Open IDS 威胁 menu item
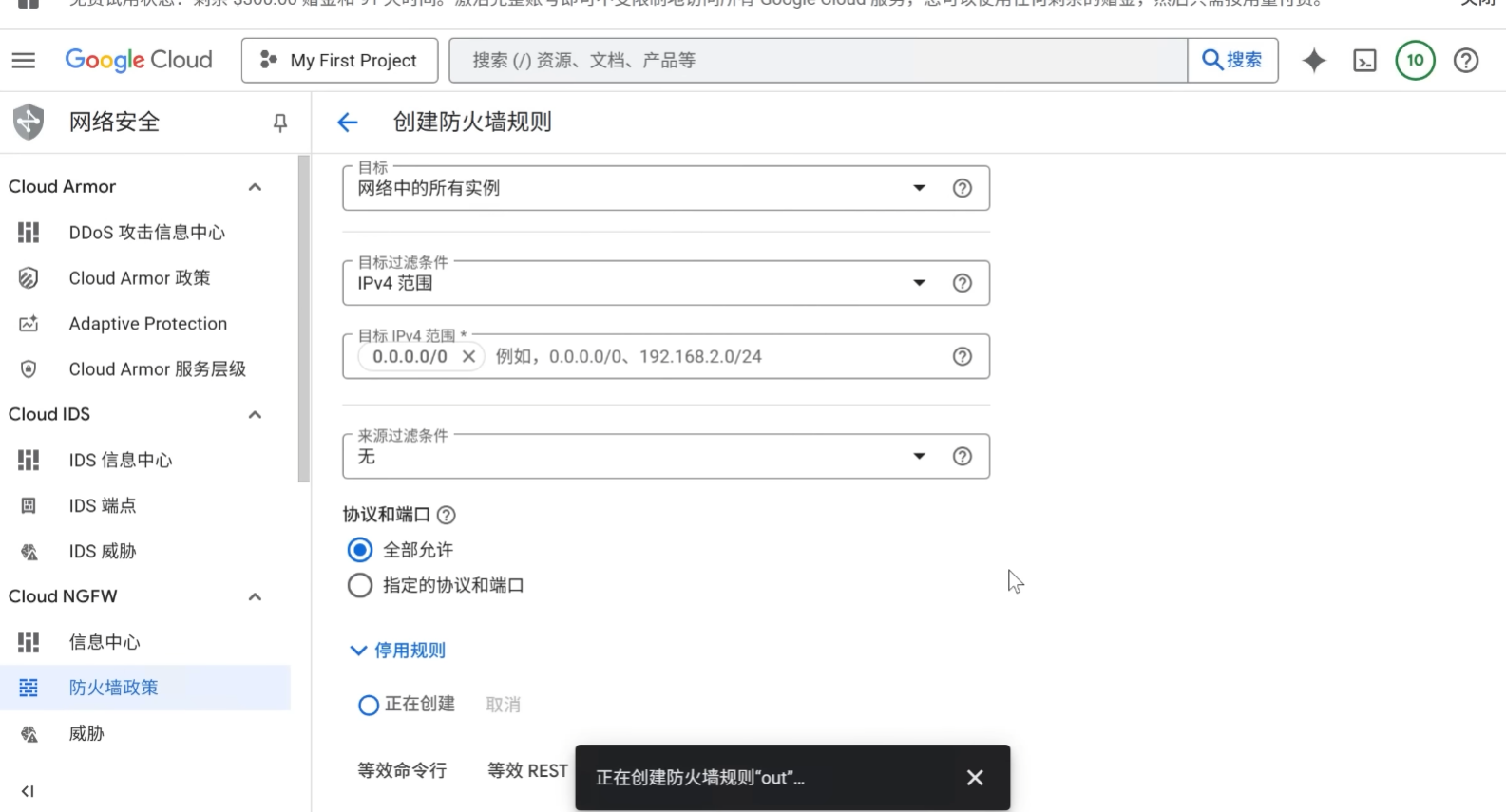1506x812 pixels. 145,552
